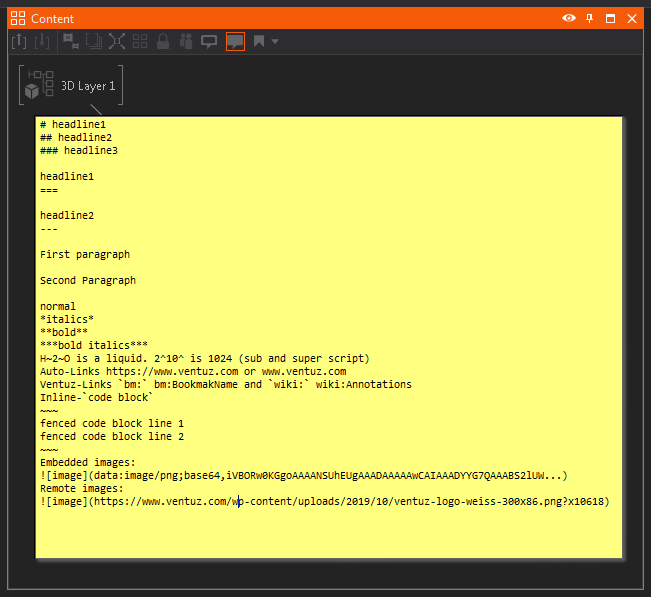
Task: Click the remote image URL line
Action: (325, 501)
